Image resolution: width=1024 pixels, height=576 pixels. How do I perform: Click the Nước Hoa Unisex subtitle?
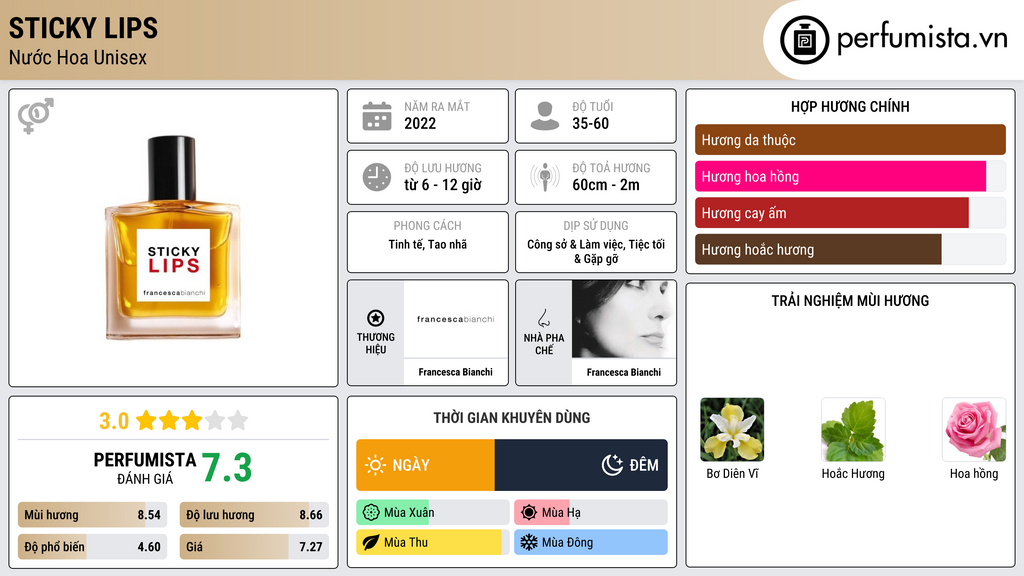click(x=78, y=57)
